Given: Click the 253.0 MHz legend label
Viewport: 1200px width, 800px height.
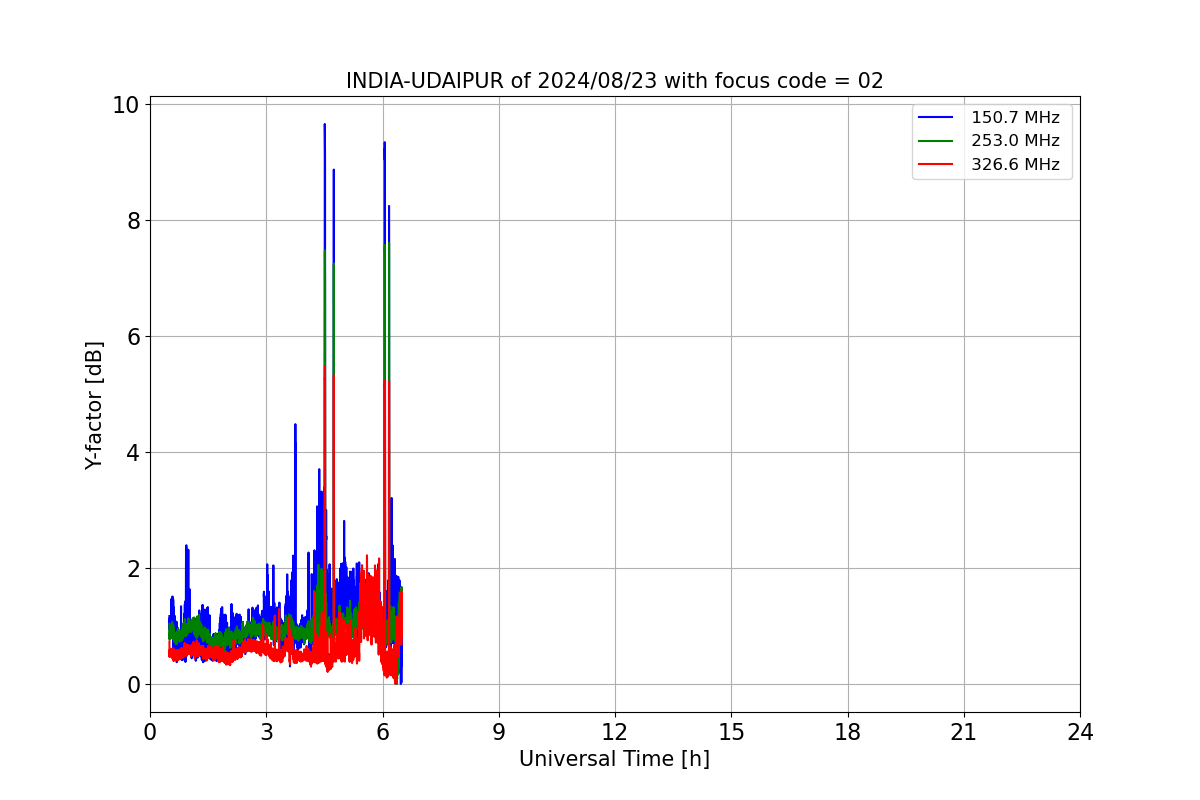Looking at the screenshot, I should (1015, 141).
